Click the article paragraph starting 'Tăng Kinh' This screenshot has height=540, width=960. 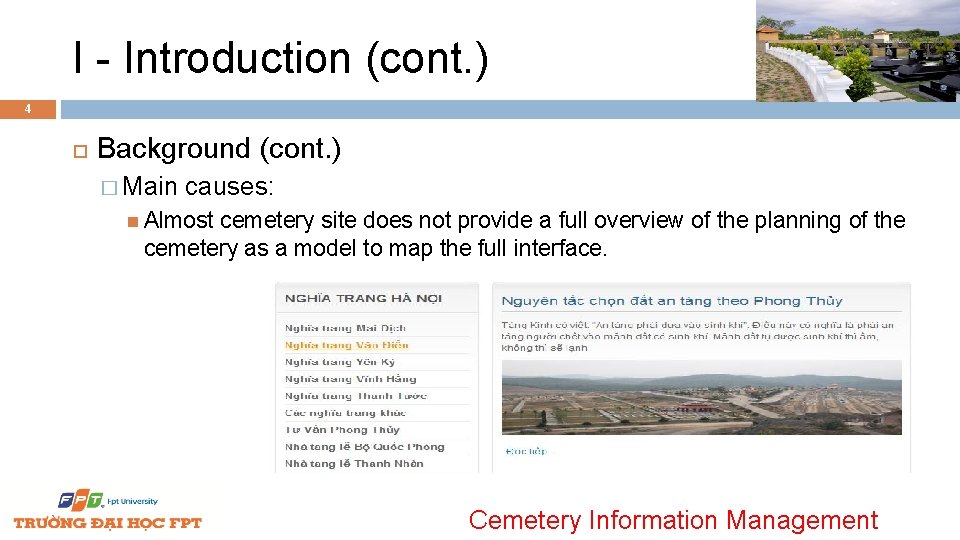click(697, 336)
